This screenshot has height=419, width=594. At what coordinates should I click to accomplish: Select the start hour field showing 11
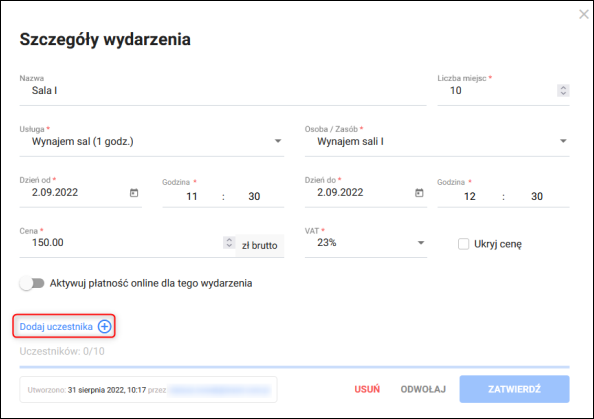point(192,196)
